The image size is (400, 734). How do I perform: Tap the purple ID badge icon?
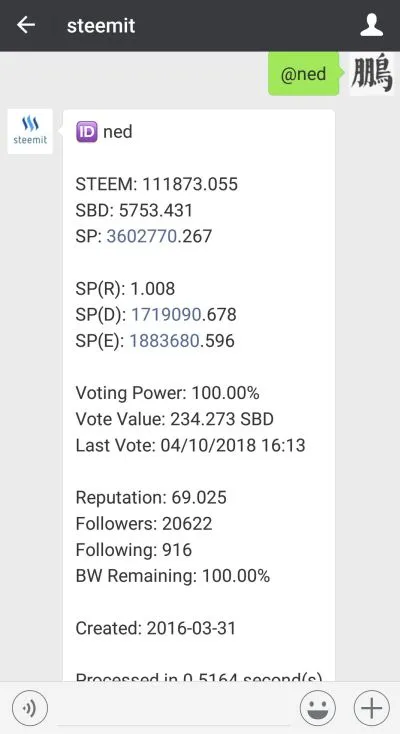(x=87, y=132)
